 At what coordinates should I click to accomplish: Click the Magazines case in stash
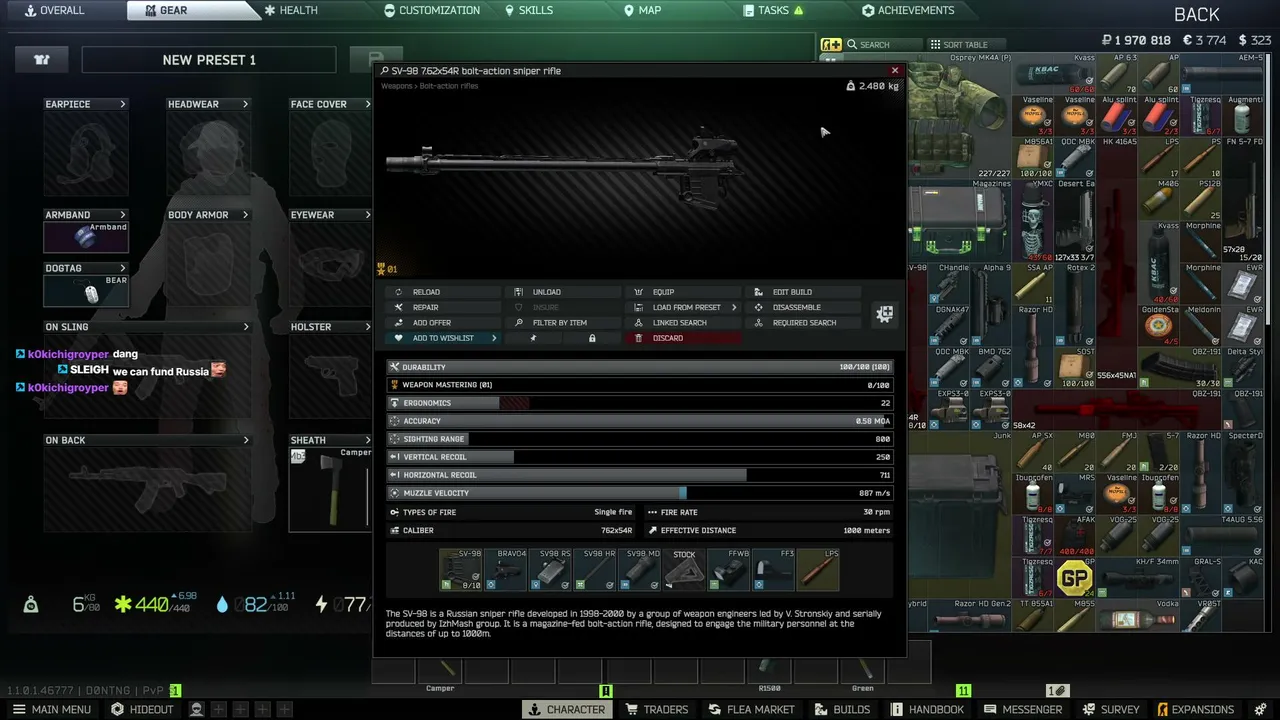pyautogui.click(x=960, y=221)
